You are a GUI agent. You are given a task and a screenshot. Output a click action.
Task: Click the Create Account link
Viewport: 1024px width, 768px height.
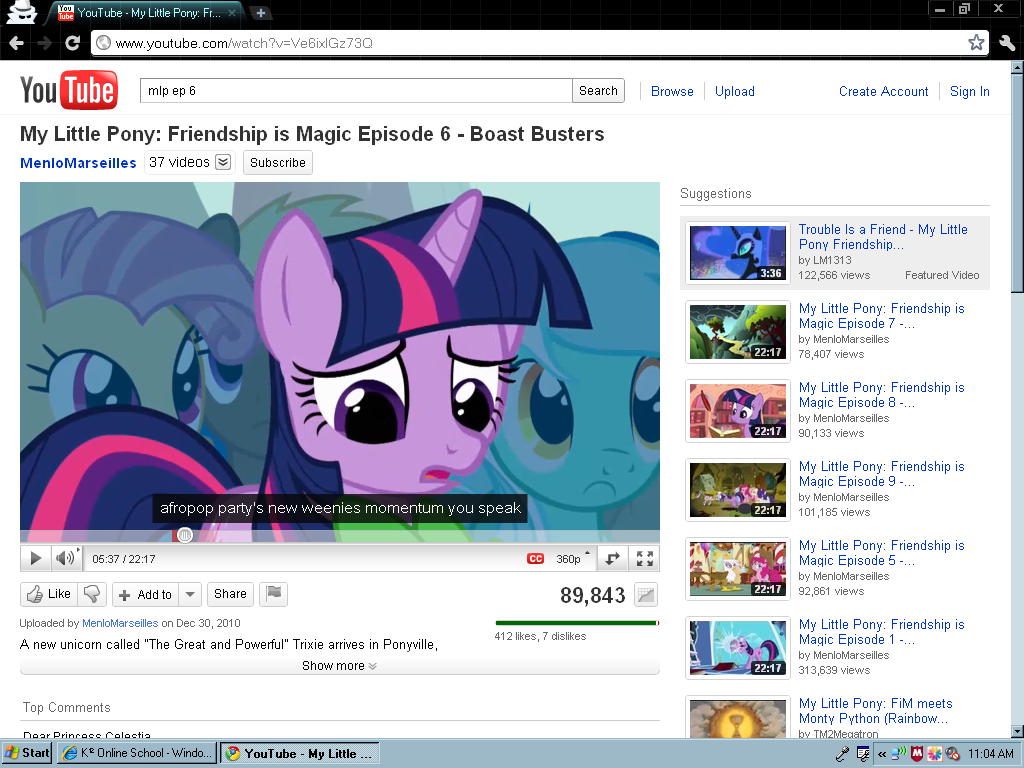coord(884,91)
